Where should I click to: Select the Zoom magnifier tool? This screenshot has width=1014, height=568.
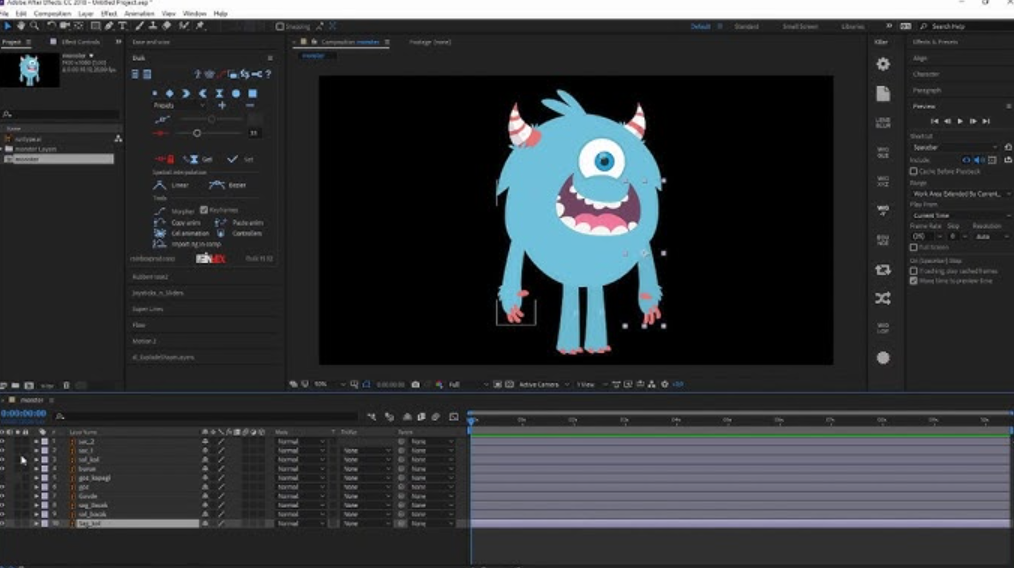[x=34, y=26]
